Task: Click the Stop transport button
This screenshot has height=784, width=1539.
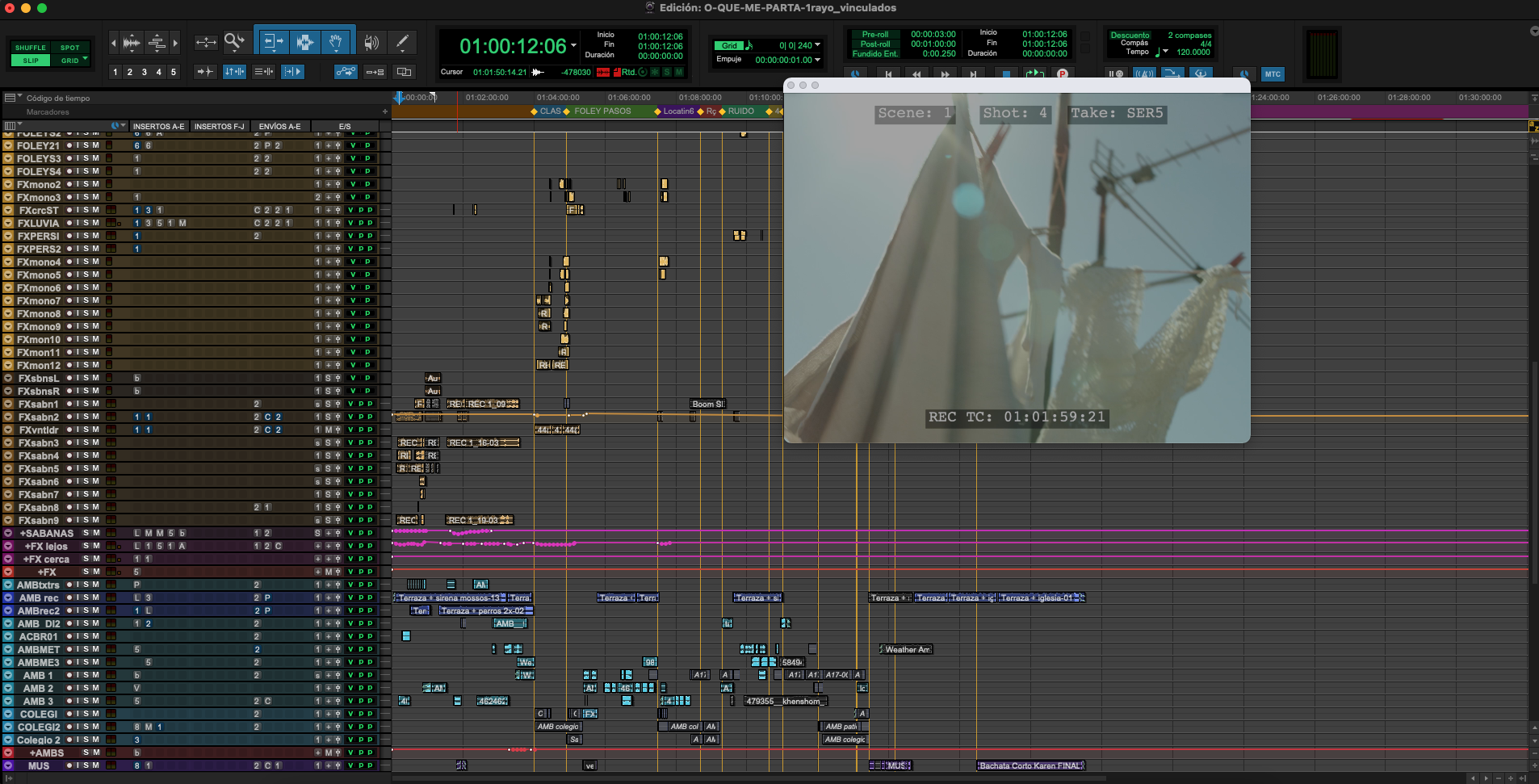Action: click(x=1006, y=73)
